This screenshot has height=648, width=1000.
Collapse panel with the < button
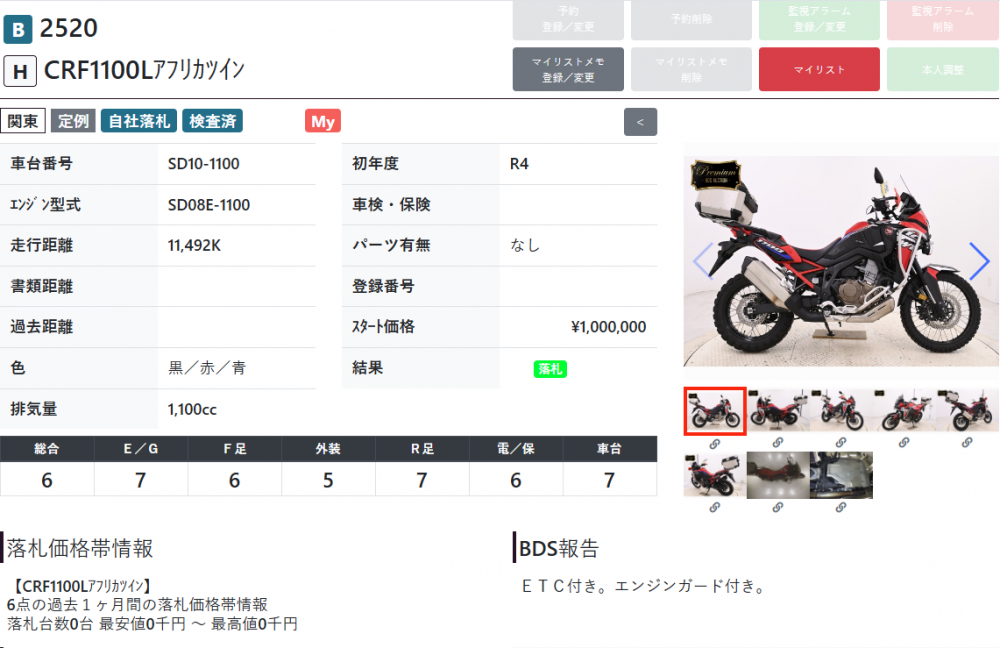pyautogui.click(x=640, y=122)
